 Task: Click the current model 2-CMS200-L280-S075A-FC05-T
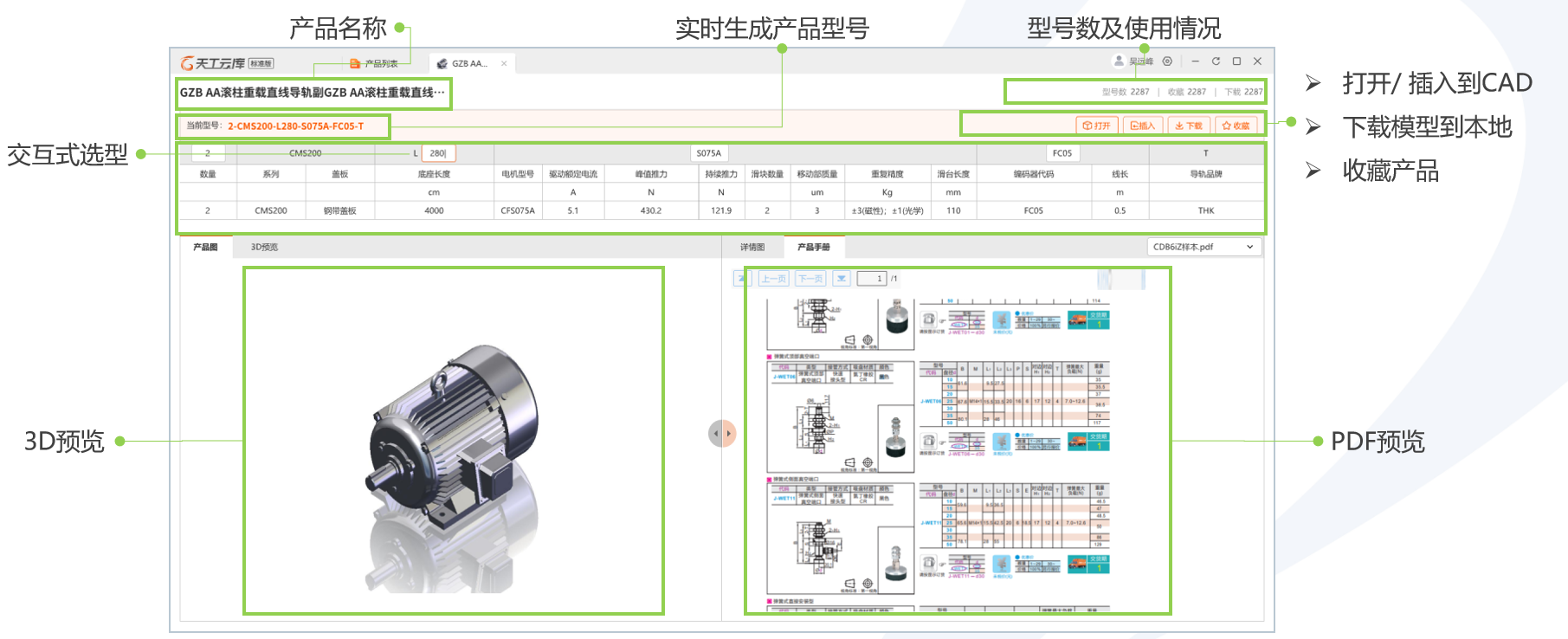296,126
